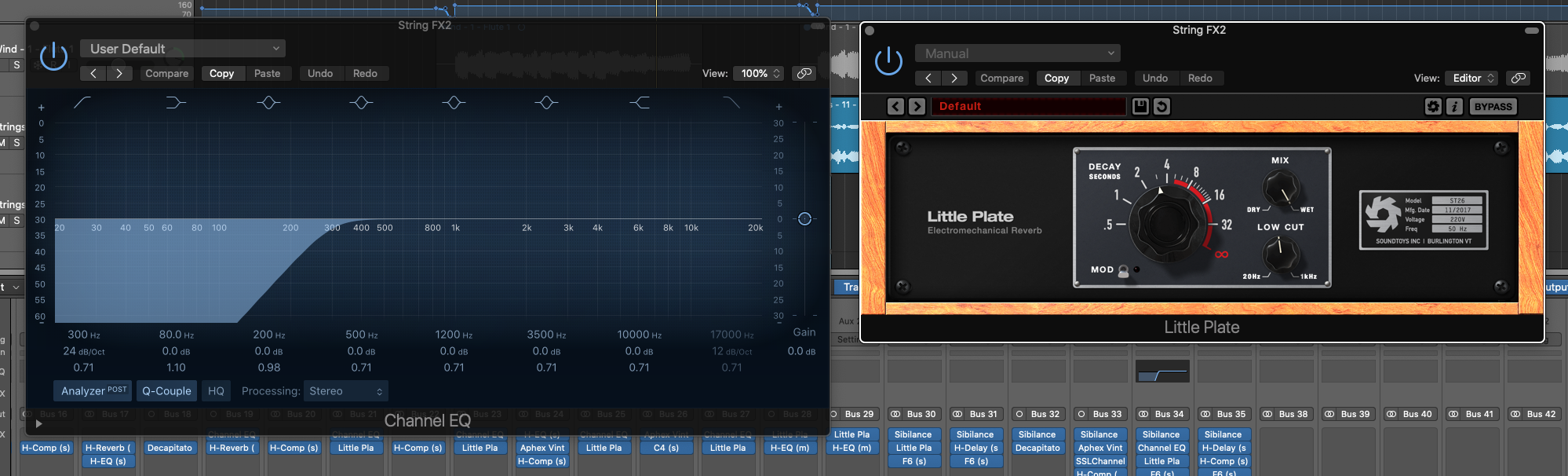Toggle the 1200 Hz parametric band icon
This screenshot has width=1568, height=476.
(x=454, y=102)
